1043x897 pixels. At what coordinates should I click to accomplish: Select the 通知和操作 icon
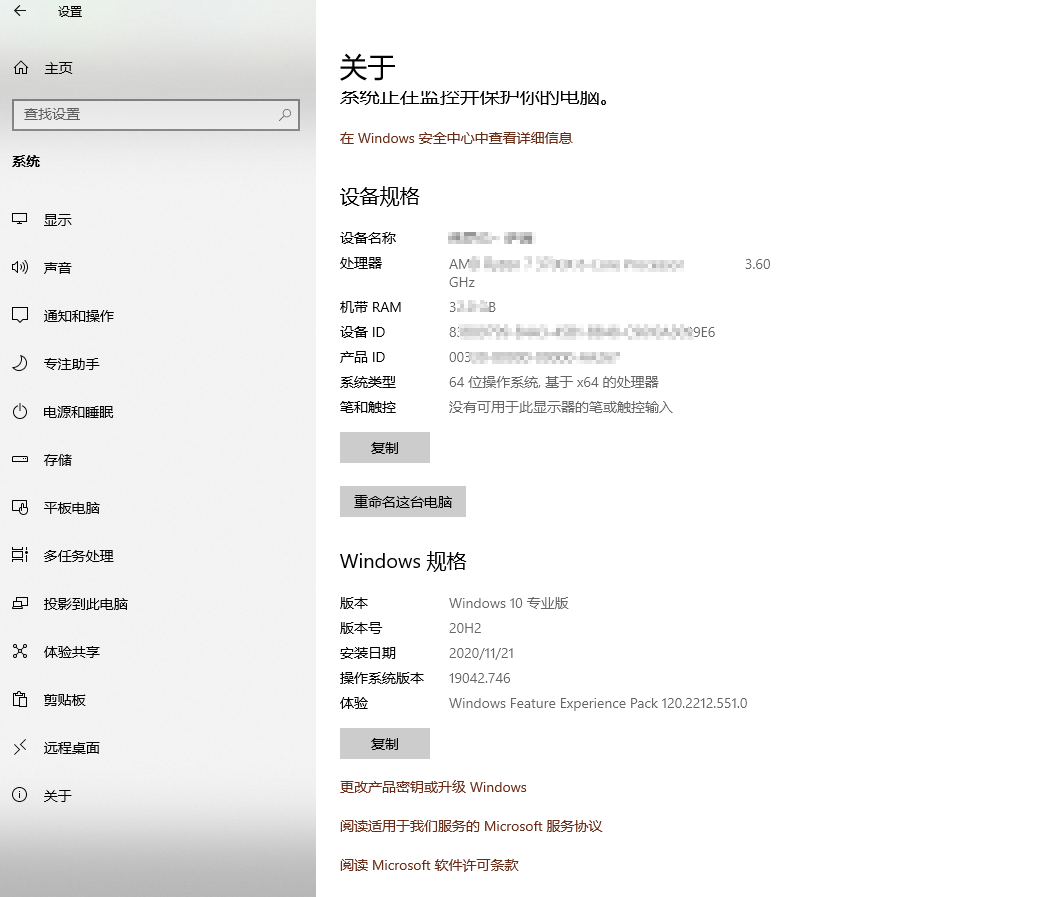click(20, 315)
